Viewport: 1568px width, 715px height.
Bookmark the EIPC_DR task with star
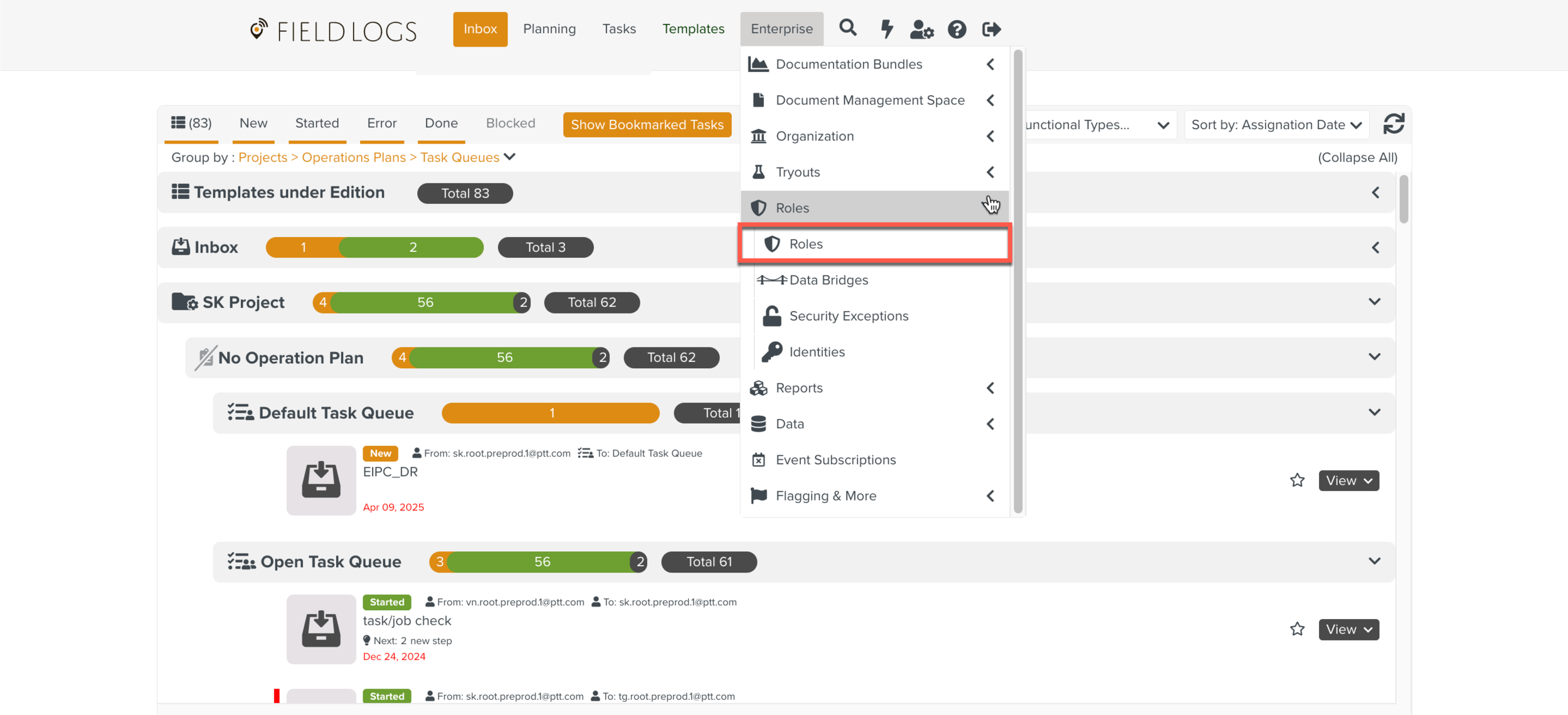pos(1297,480)
